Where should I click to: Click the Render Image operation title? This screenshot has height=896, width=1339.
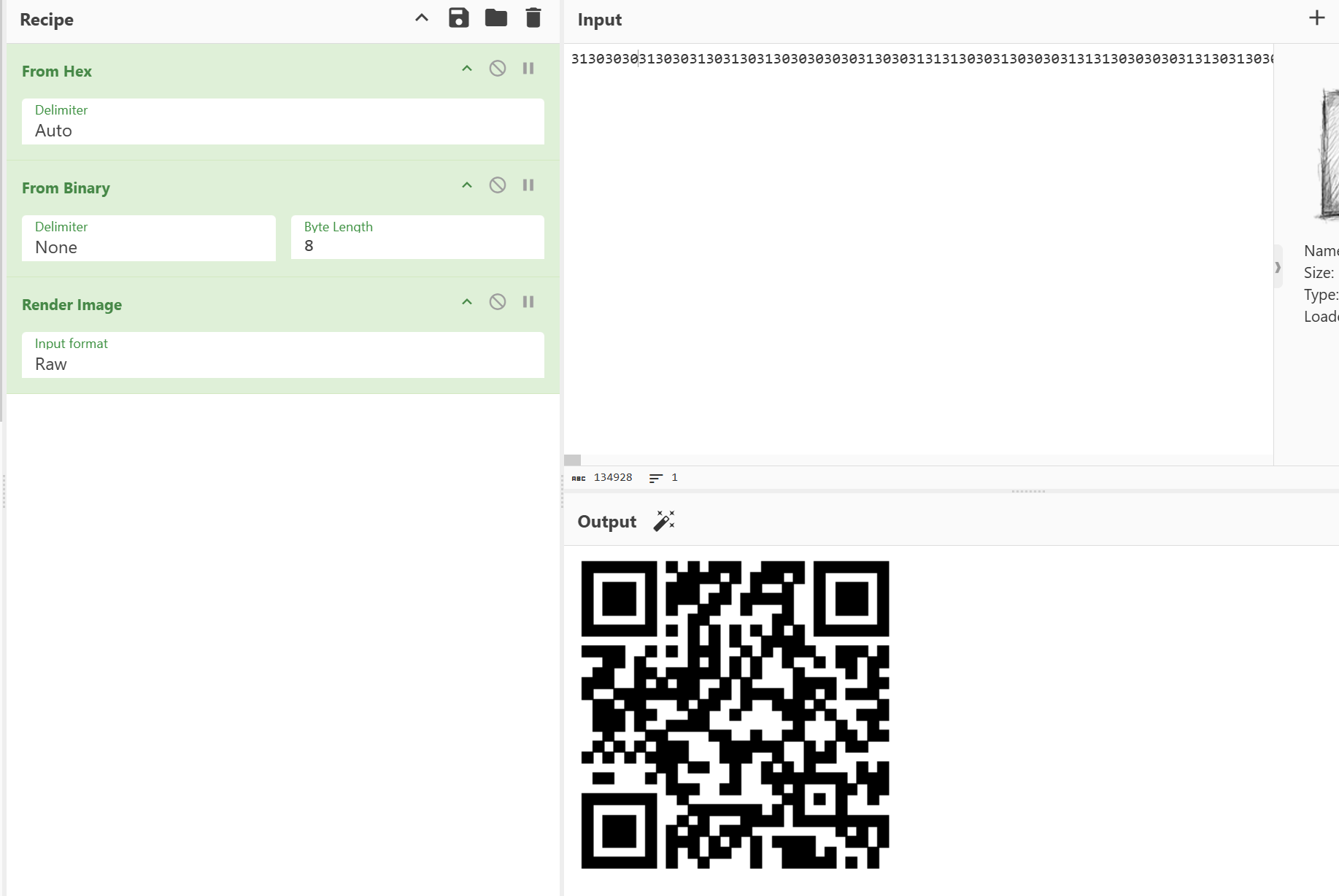tap(72, 305)
